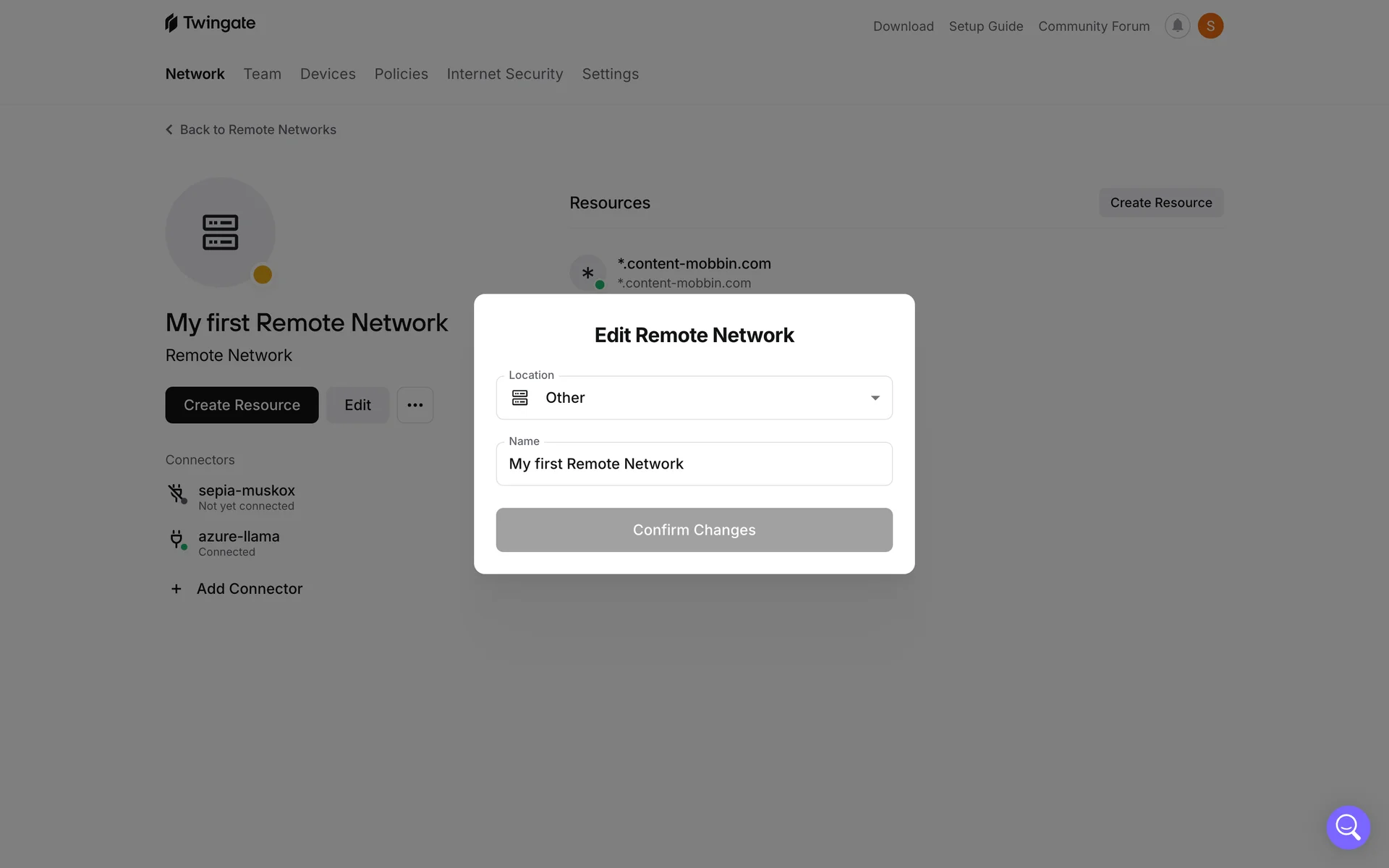Open the Policies tab
The width and height of the screenshot is (1389, 868).
[x=402, y=74]
